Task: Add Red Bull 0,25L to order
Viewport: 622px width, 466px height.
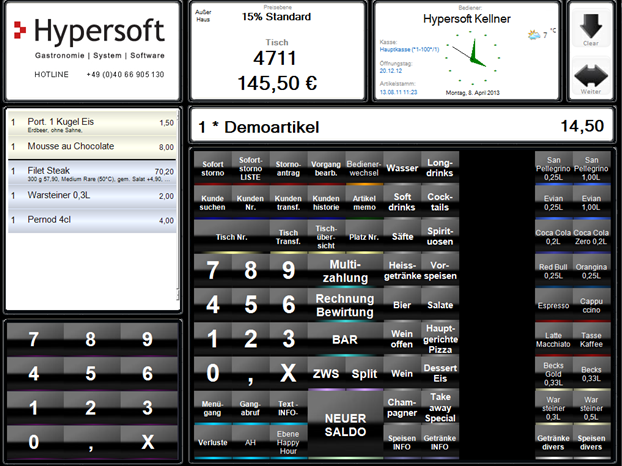Action: click(553, 271)
